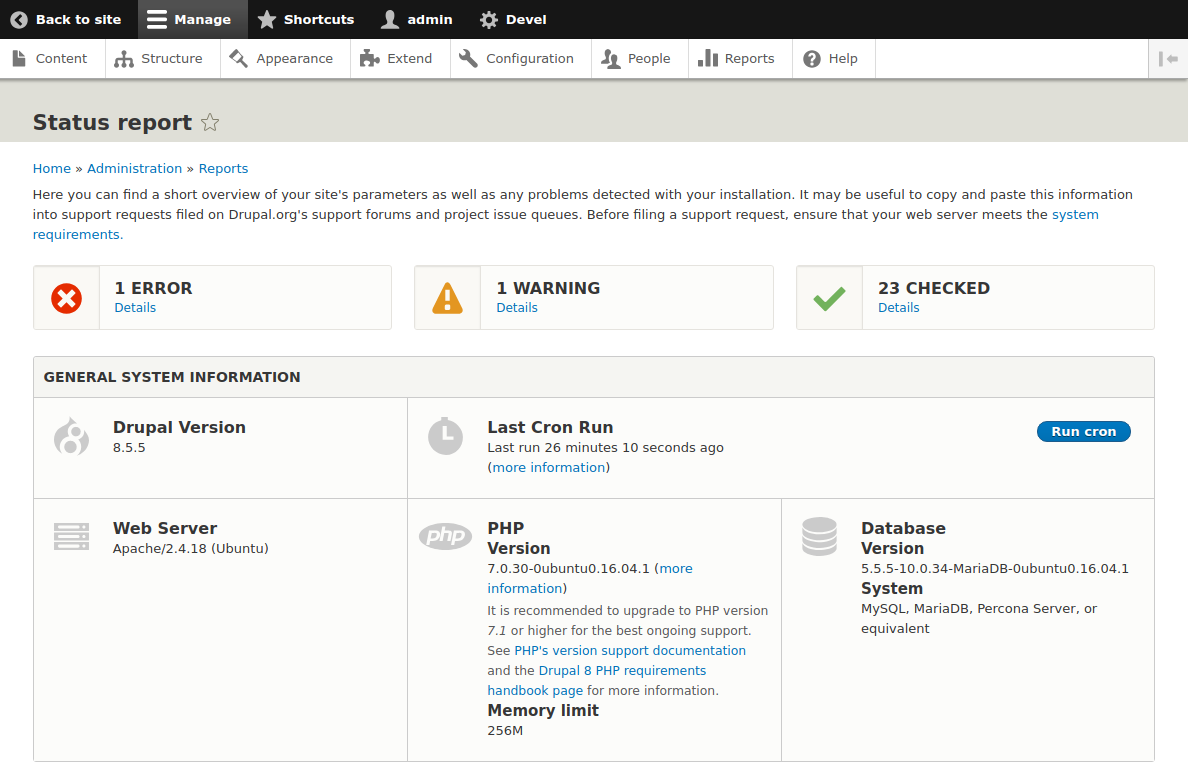Image resolution: width=1188 pixels, height=766 pixels.
Task: Click the red error X icon
Action: pyautogui.click(x=67, y=298)
